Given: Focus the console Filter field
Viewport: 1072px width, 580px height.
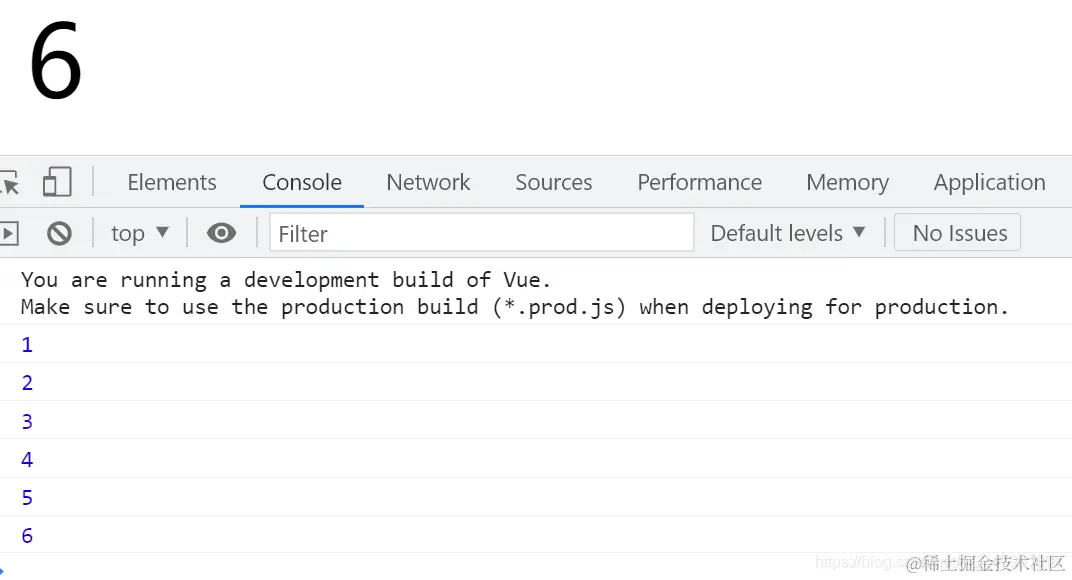Looking at the screenshot, I should pyautogui.click(x=481, y=233).
